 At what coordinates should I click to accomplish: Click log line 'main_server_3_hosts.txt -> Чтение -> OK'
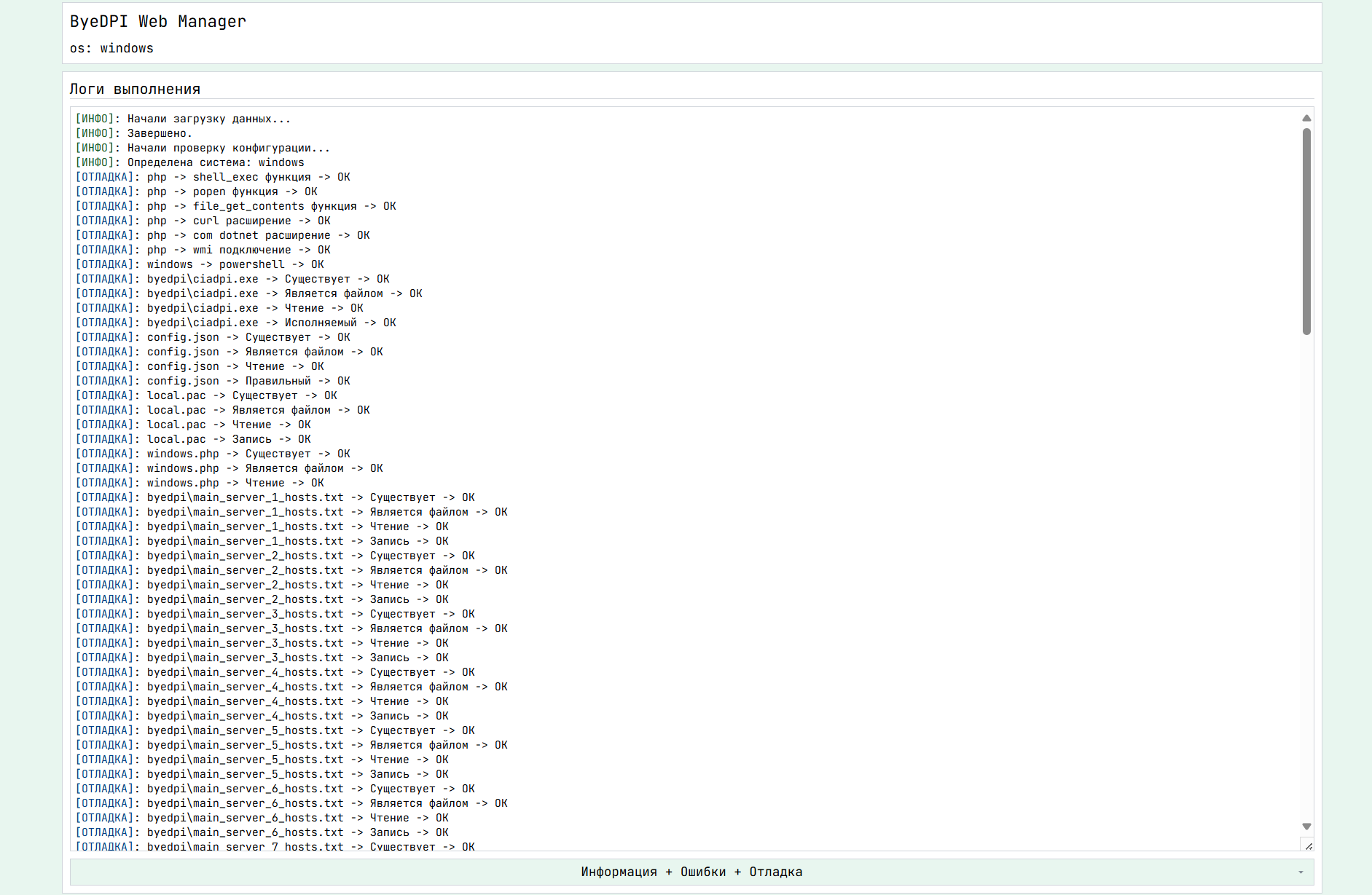tap(262, 643)
